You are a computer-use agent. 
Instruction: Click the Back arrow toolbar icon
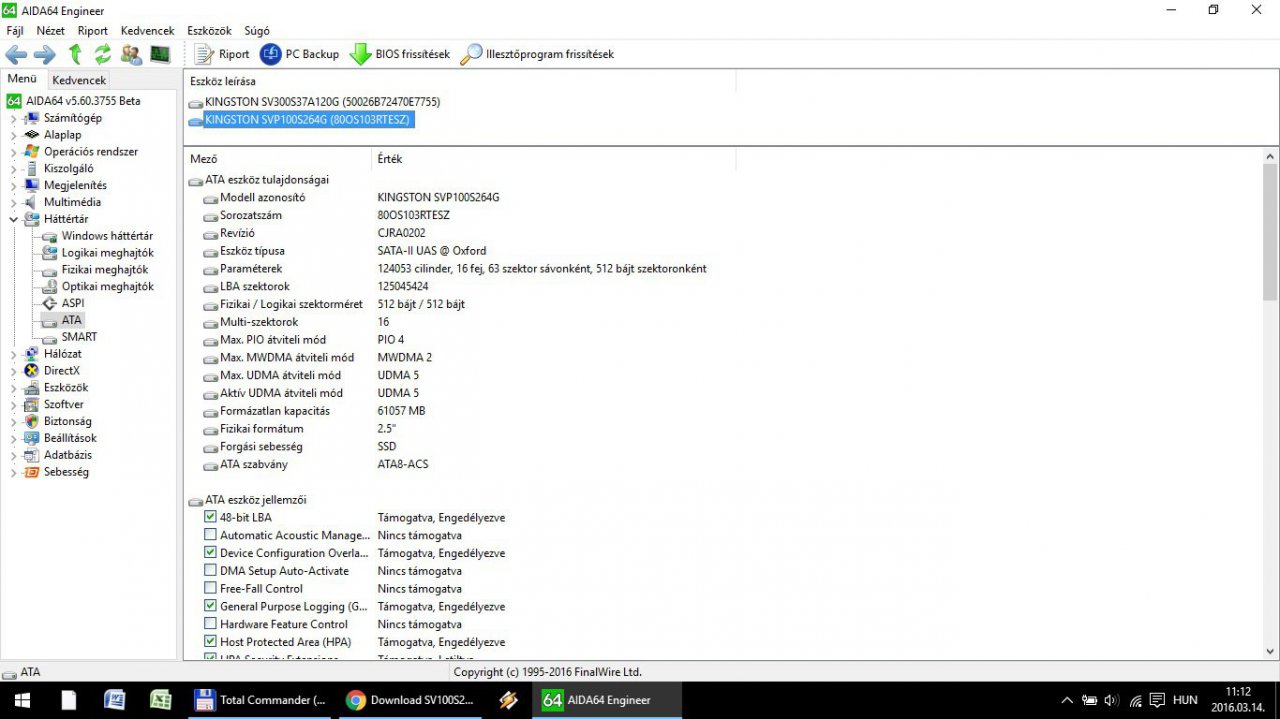tap(16, 54)
